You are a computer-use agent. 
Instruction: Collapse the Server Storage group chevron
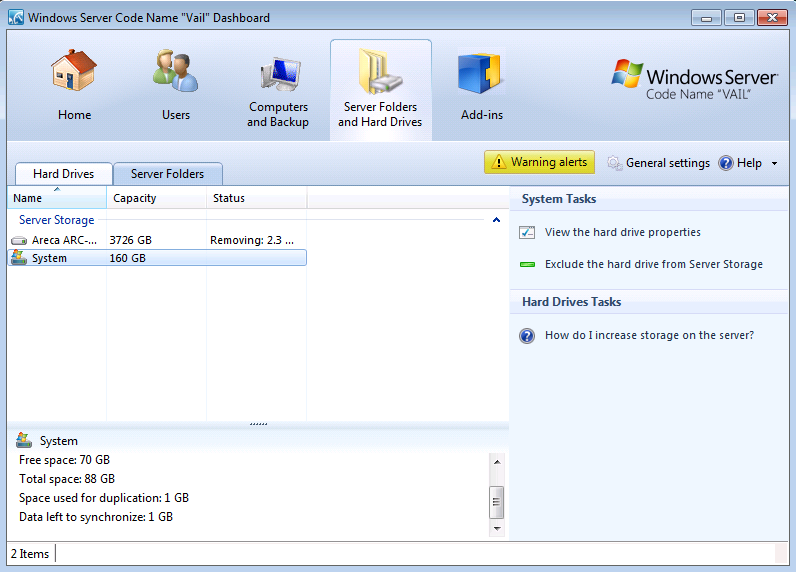(x=496, y=220)
